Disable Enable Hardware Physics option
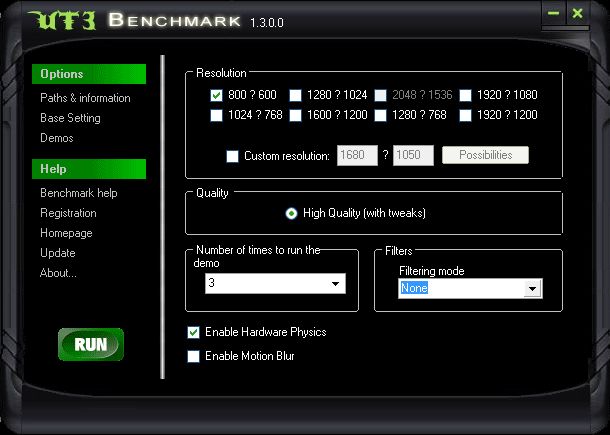The width and height of the screenshot is (610, 435). [x=193, y=333]
